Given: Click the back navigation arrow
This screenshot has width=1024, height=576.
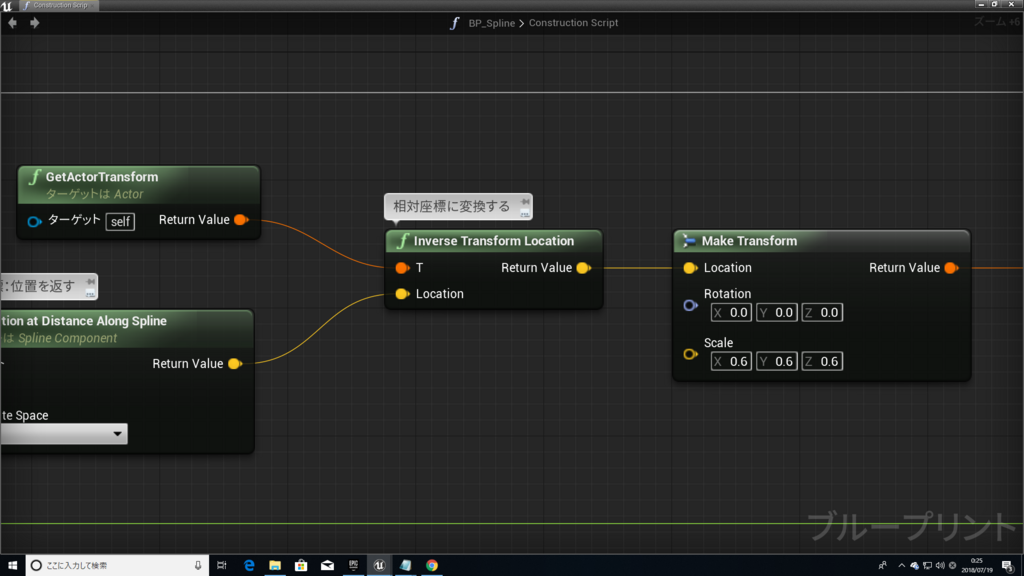Looking at the screenshot, I should (x=12, y=23).
